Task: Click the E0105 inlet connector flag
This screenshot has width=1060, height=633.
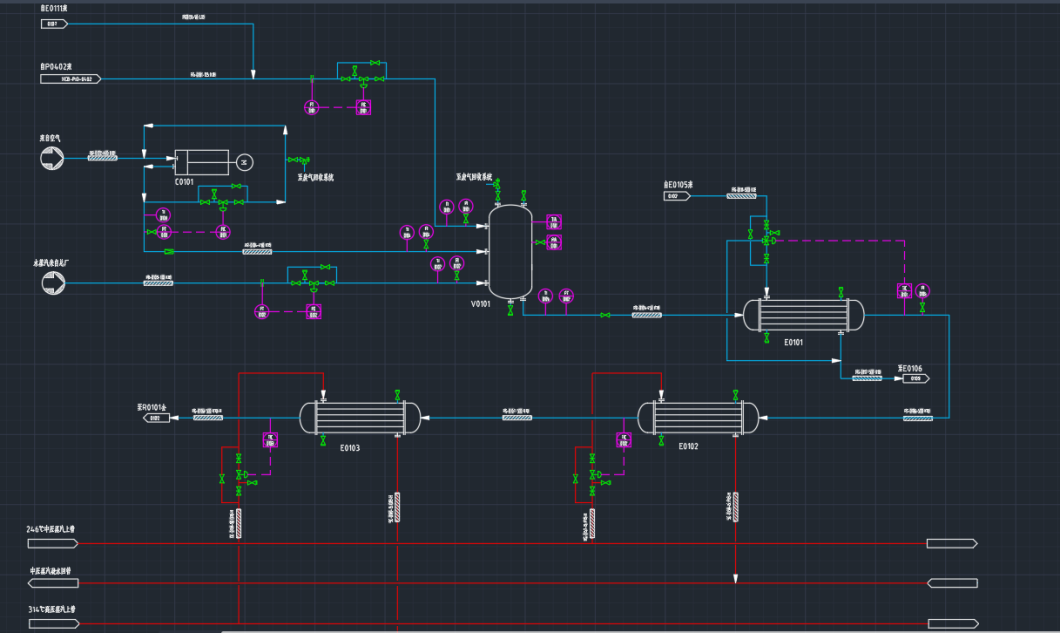Action: point(677,196)
